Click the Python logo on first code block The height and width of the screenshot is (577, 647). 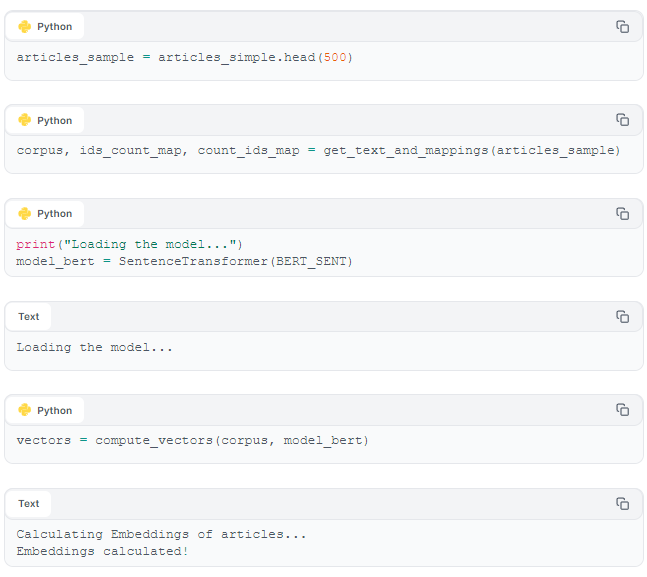click(25, 26)
